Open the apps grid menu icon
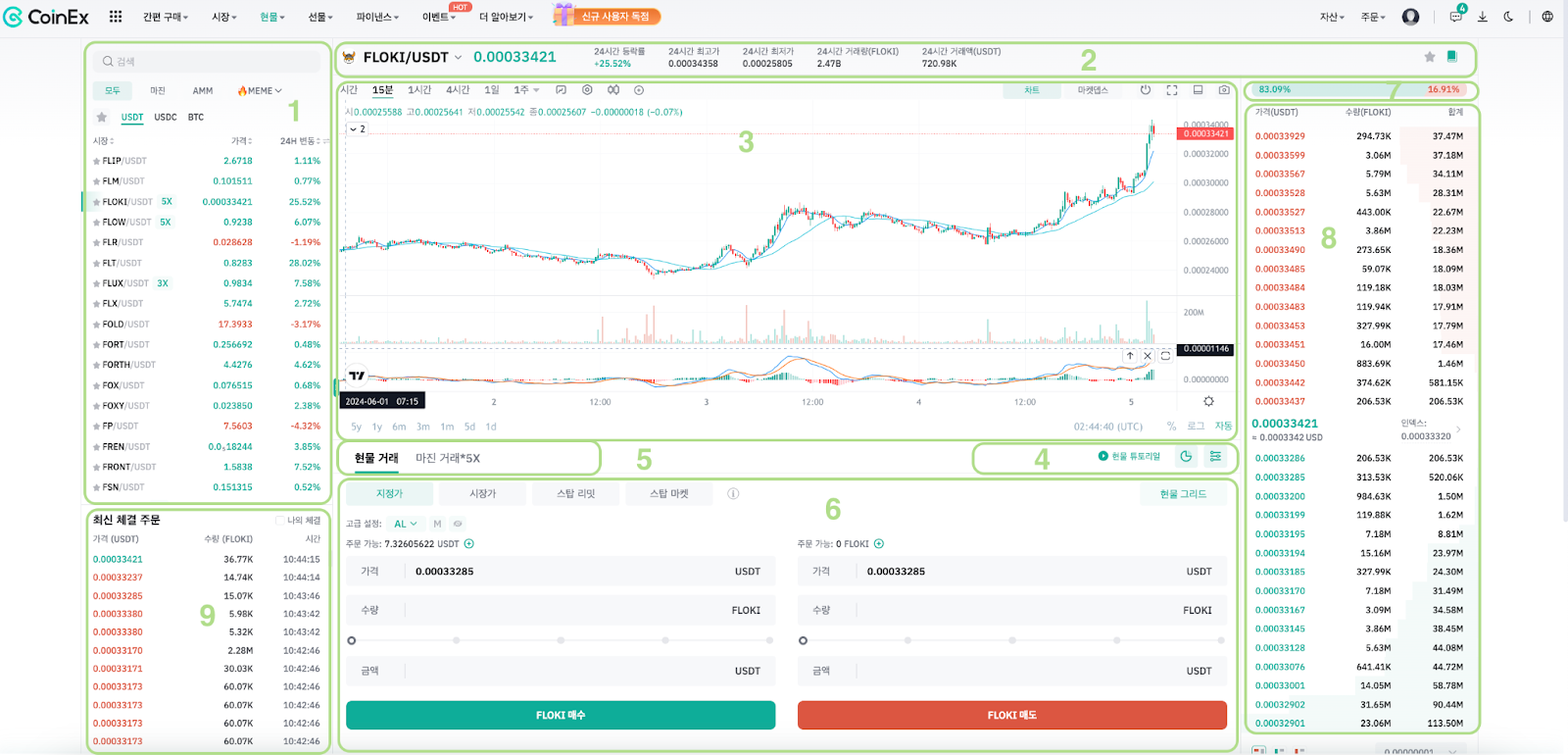Viewport: 1568px width, 755px height. tap(116, 17)
